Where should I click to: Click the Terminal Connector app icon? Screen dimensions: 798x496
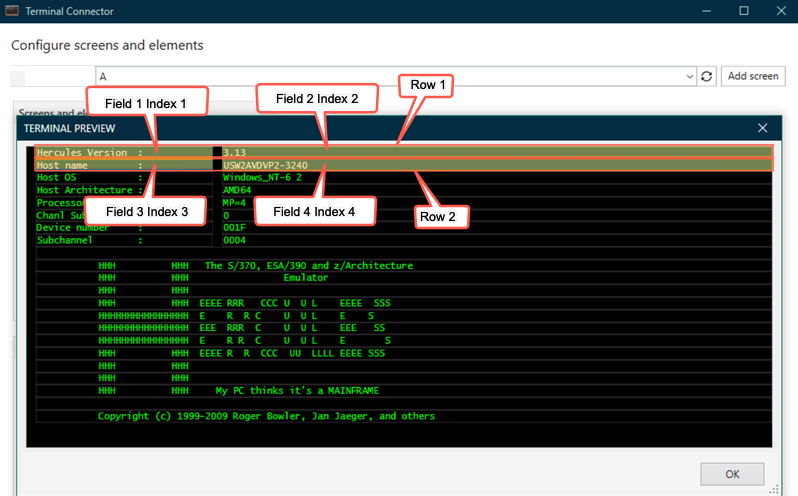coord(12,11)
